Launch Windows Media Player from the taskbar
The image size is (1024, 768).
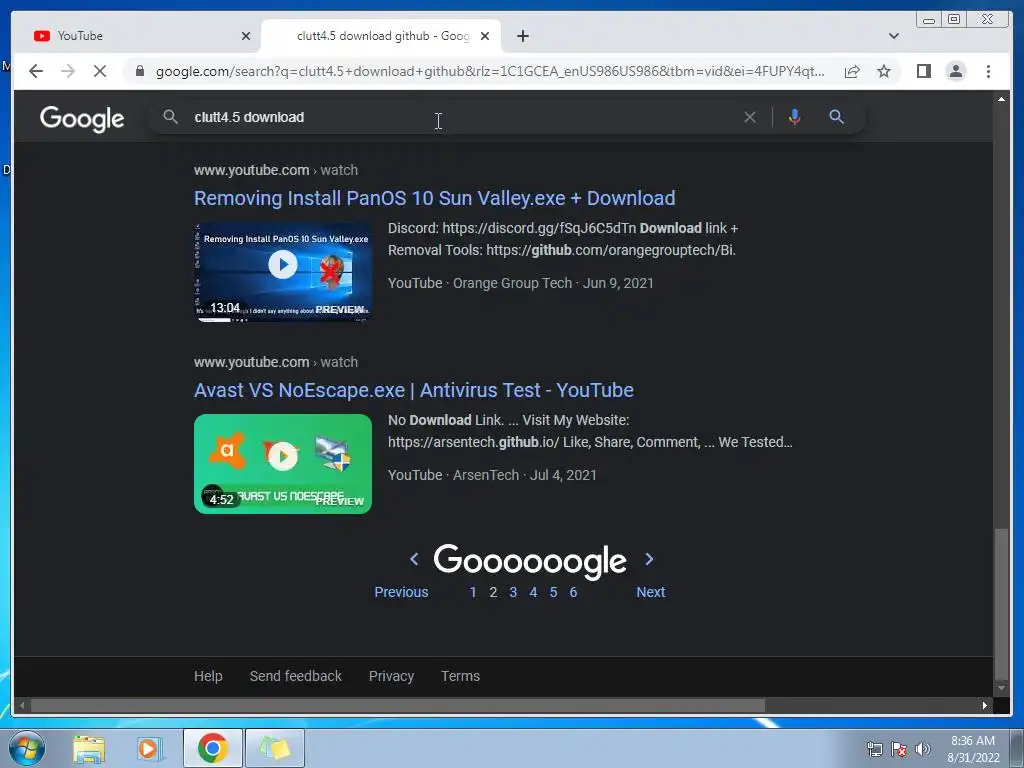tap(149, 748)
